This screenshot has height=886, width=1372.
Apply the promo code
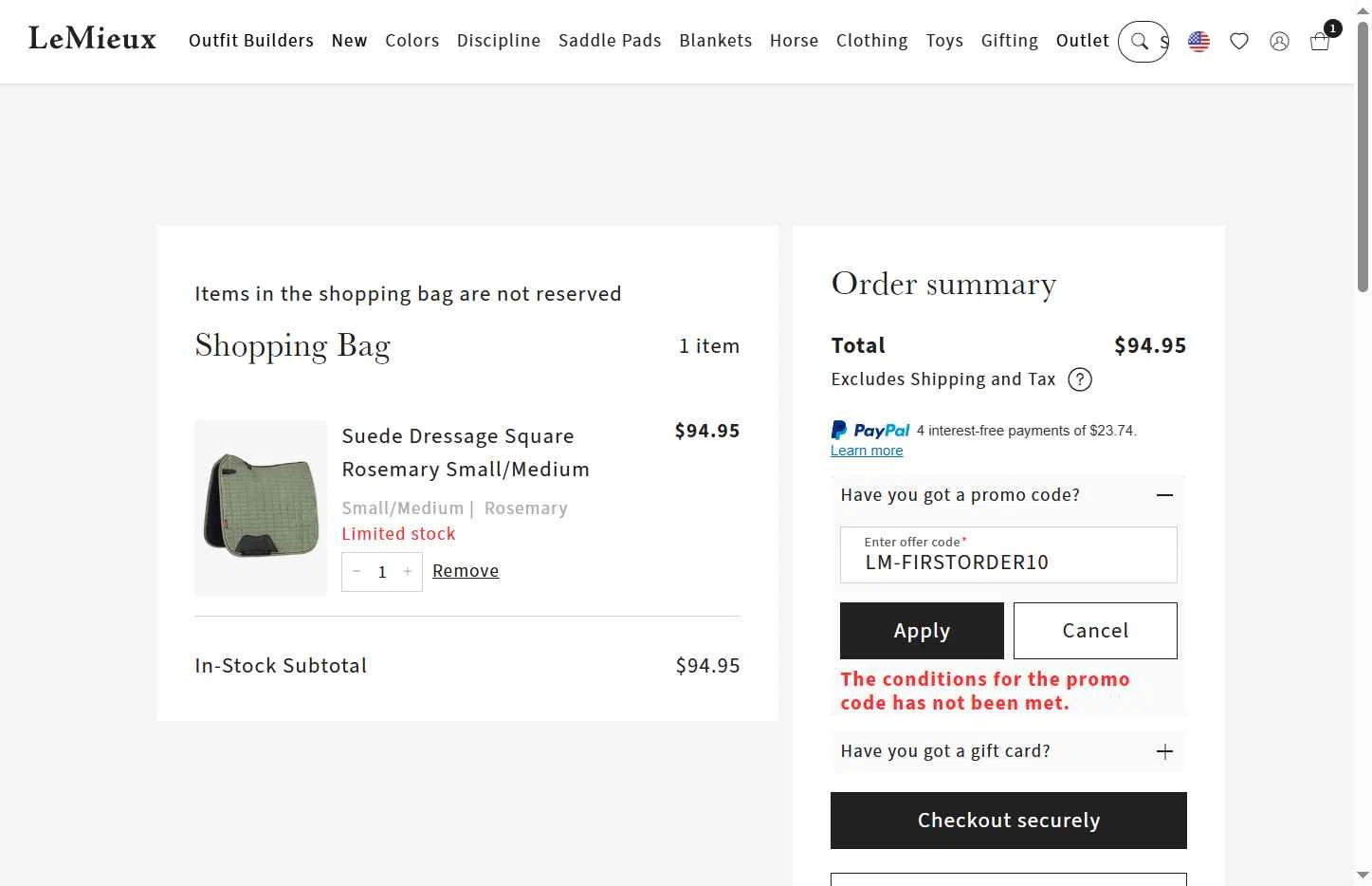click(922, 631)
